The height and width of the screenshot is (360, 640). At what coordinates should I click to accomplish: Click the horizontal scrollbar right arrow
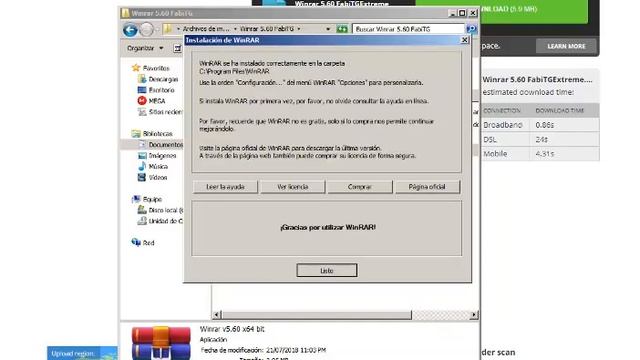pos(473,315)
